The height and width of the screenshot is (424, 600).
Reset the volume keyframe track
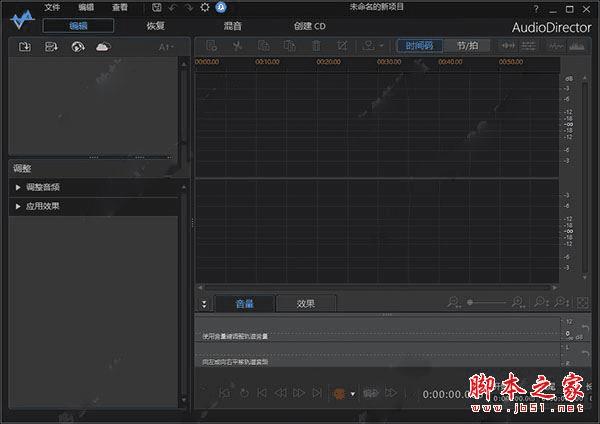585,328
